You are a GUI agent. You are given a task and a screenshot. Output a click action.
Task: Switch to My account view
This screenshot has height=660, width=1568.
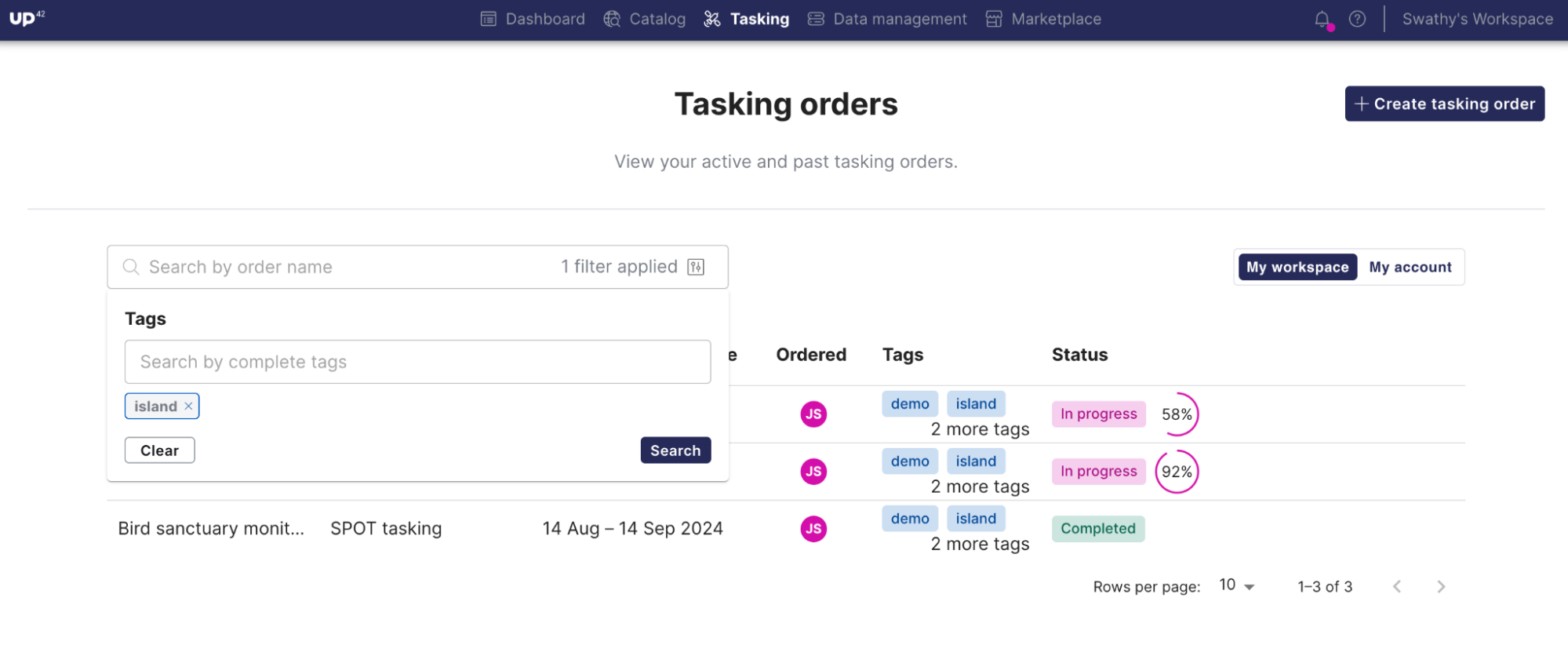(x=1410, y=267)
